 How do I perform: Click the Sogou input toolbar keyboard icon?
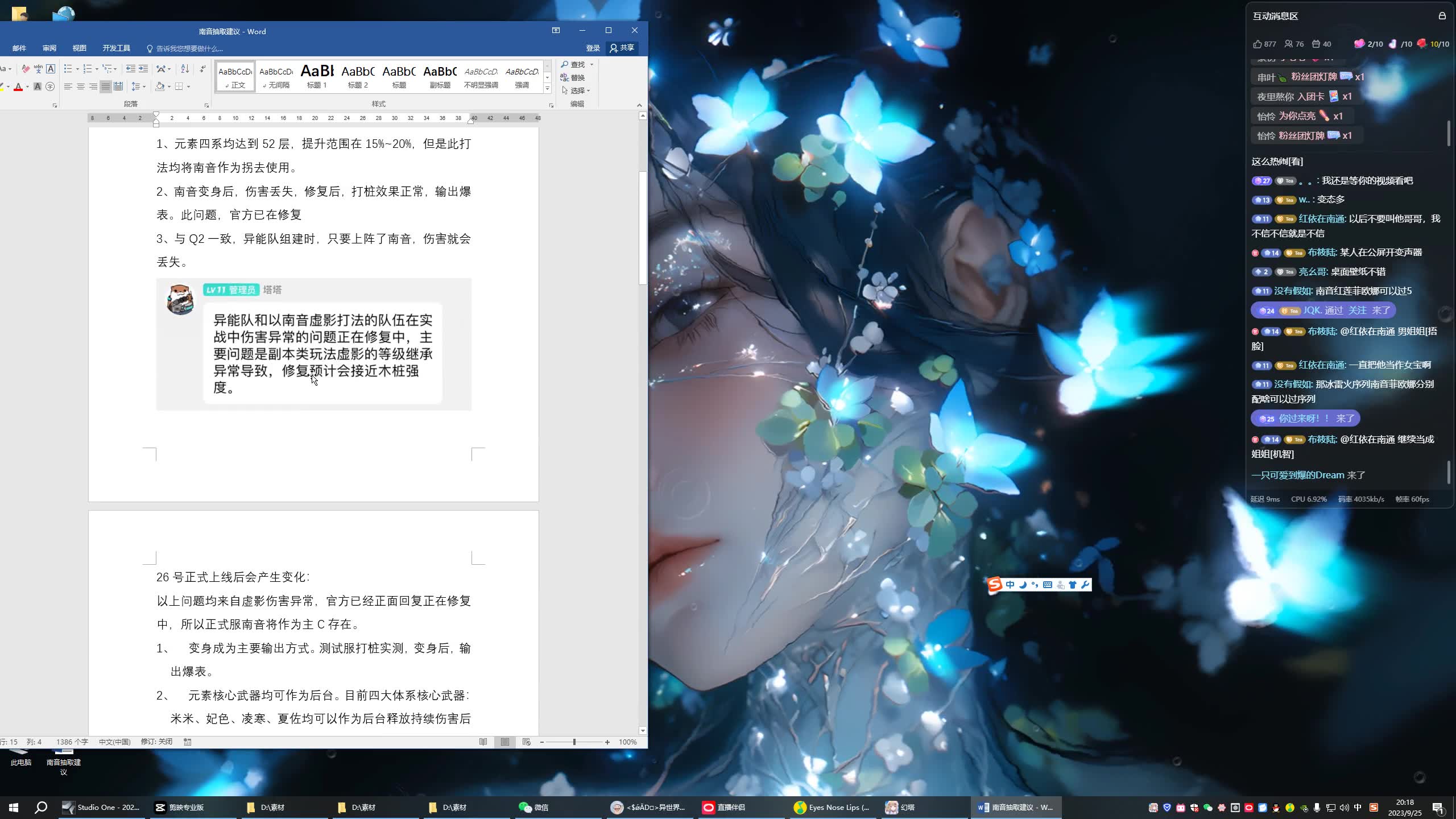tap(1048, 585)
